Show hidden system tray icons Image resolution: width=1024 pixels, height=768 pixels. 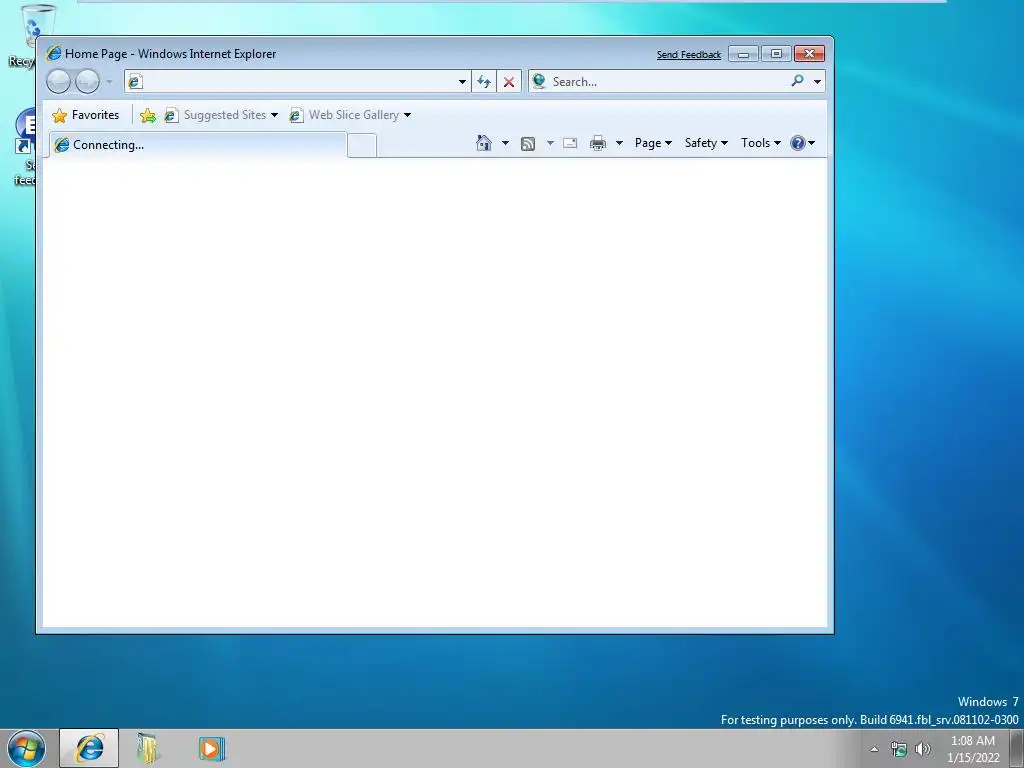coord(874,749)
